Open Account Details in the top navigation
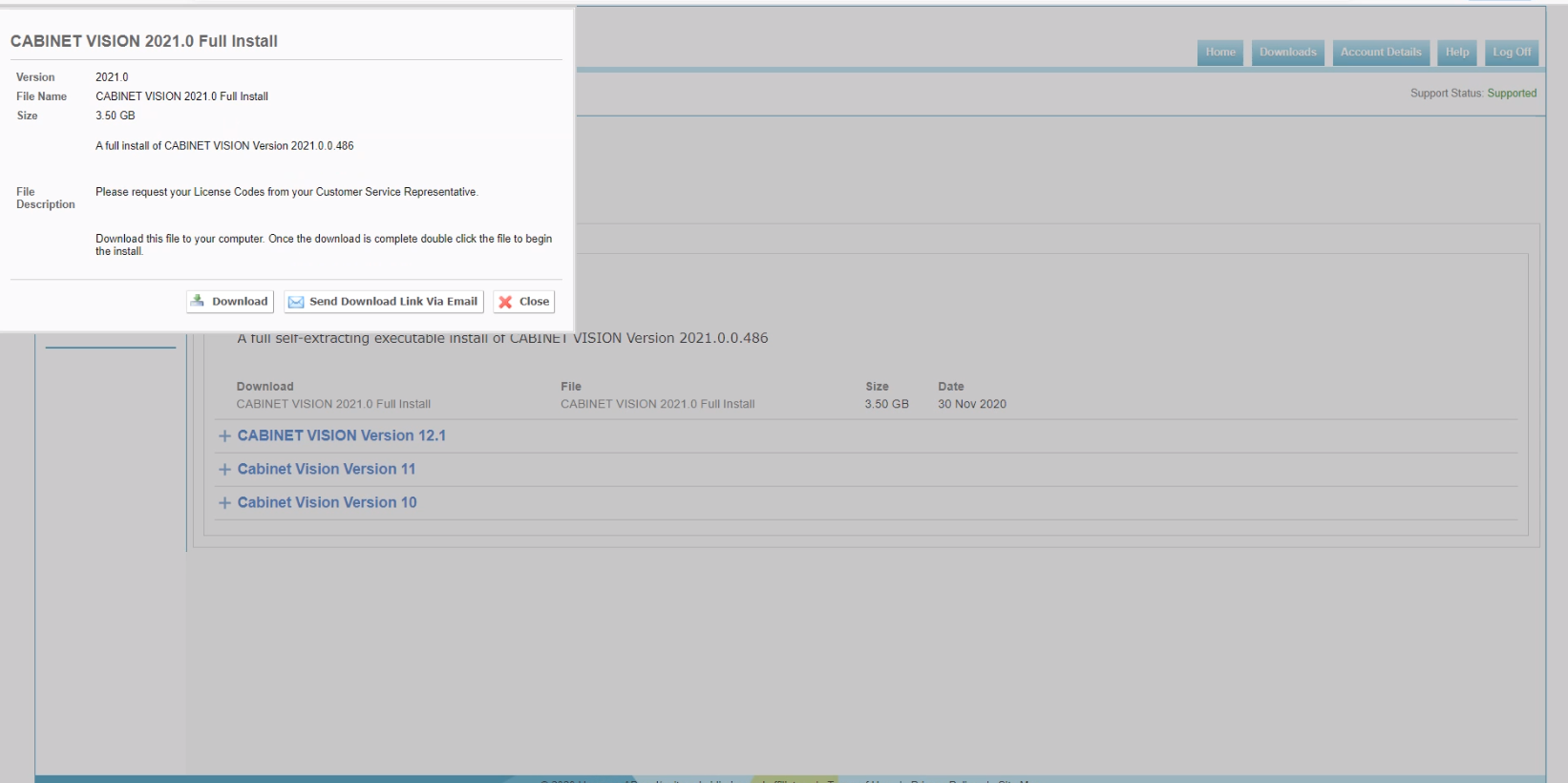 pos(1381,53)
